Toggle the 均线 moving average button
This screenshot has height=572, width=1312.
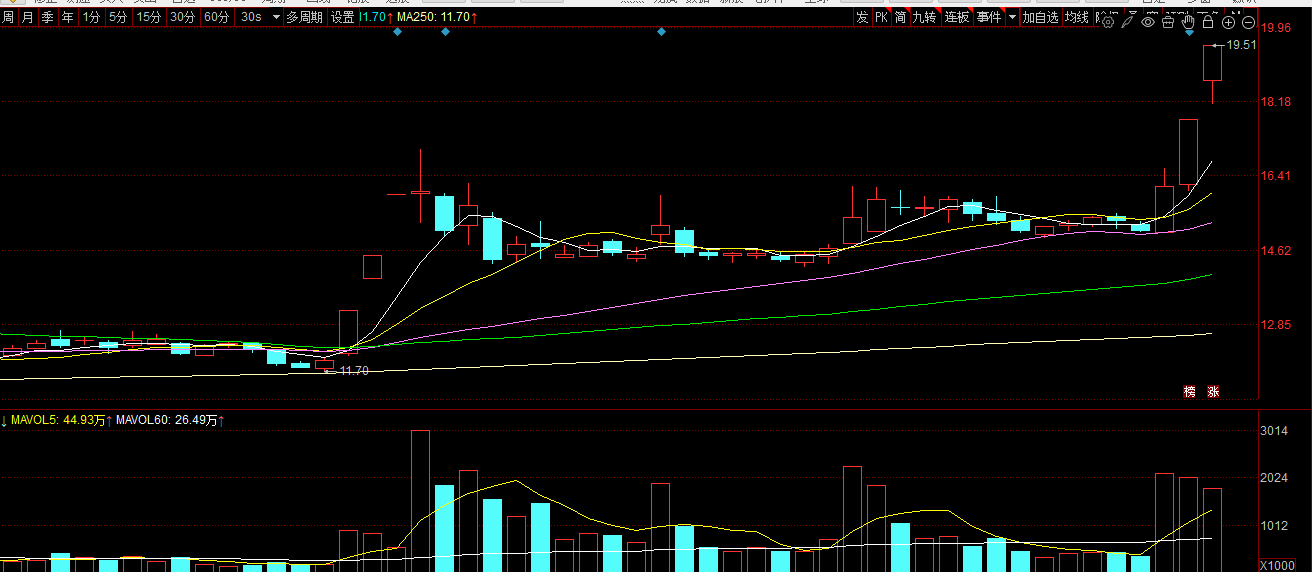click(1076, 17)
